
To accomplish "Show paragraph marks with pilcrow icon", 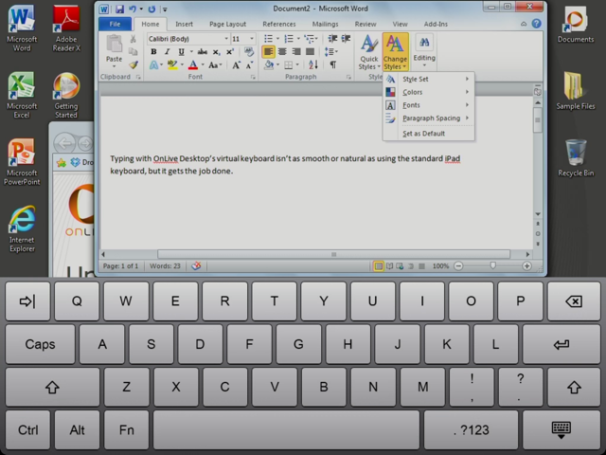I will 333,65.
